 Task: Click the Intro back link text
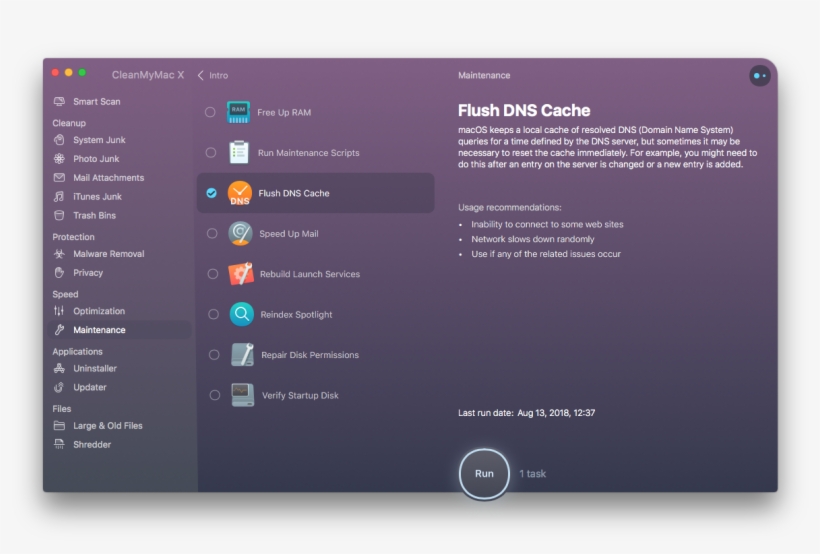click(x=219, y=75)
